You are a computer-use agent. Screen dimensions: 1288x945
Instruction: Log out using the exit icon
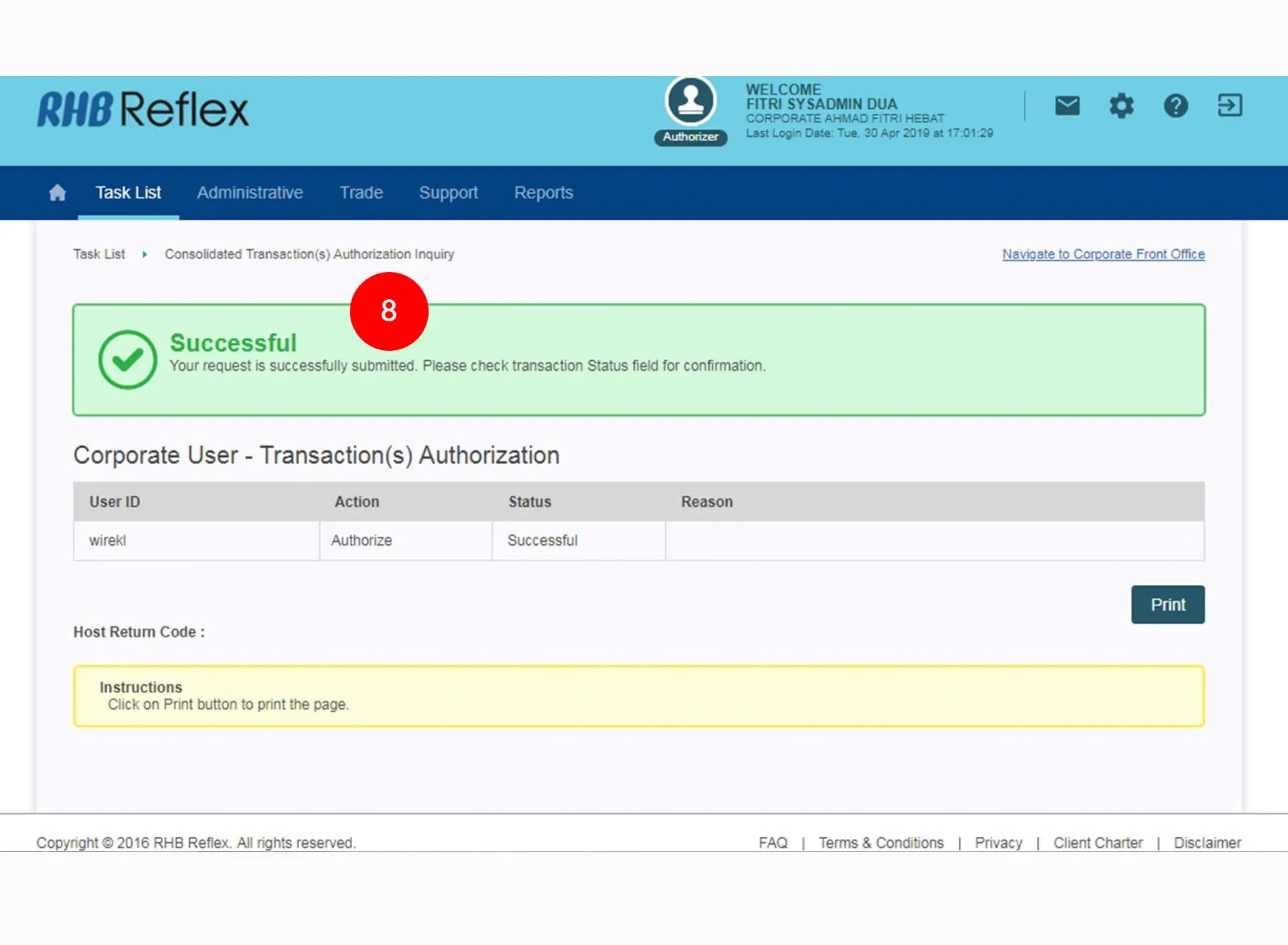(x=1229, y=106)
